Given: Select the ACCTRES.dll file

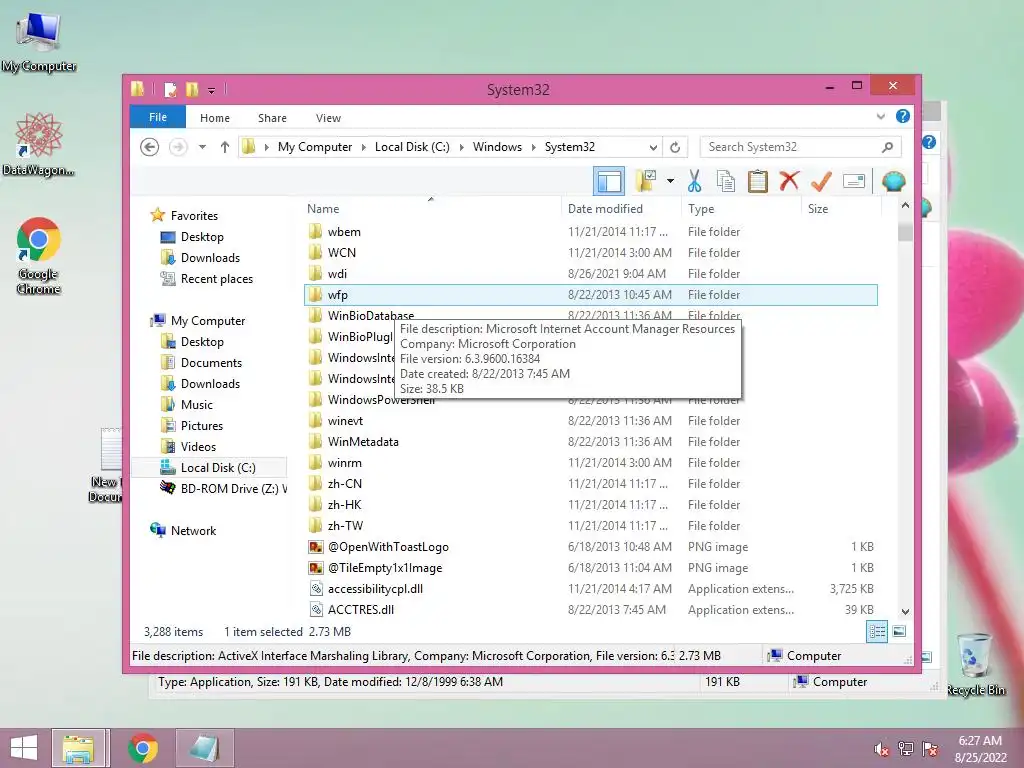Looking at the screenshot, I should [590, 609].
